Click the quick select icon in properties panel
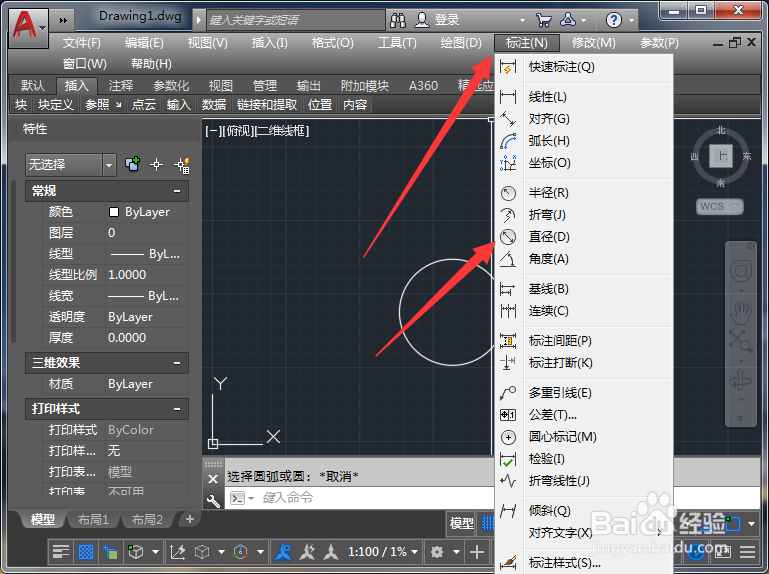The height and width of the screenshot is (574, 769). (x=182, y=165)
